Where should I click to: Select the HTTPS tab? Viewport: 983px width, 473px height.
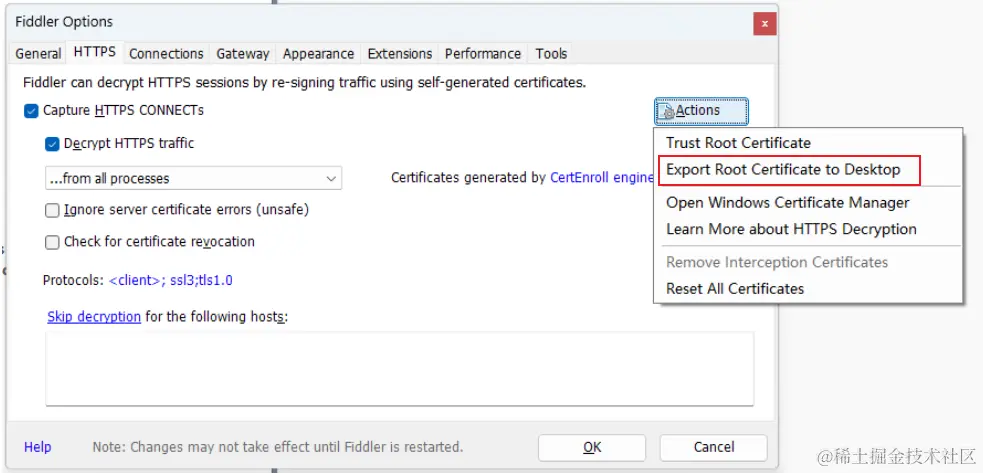[95, 52]
